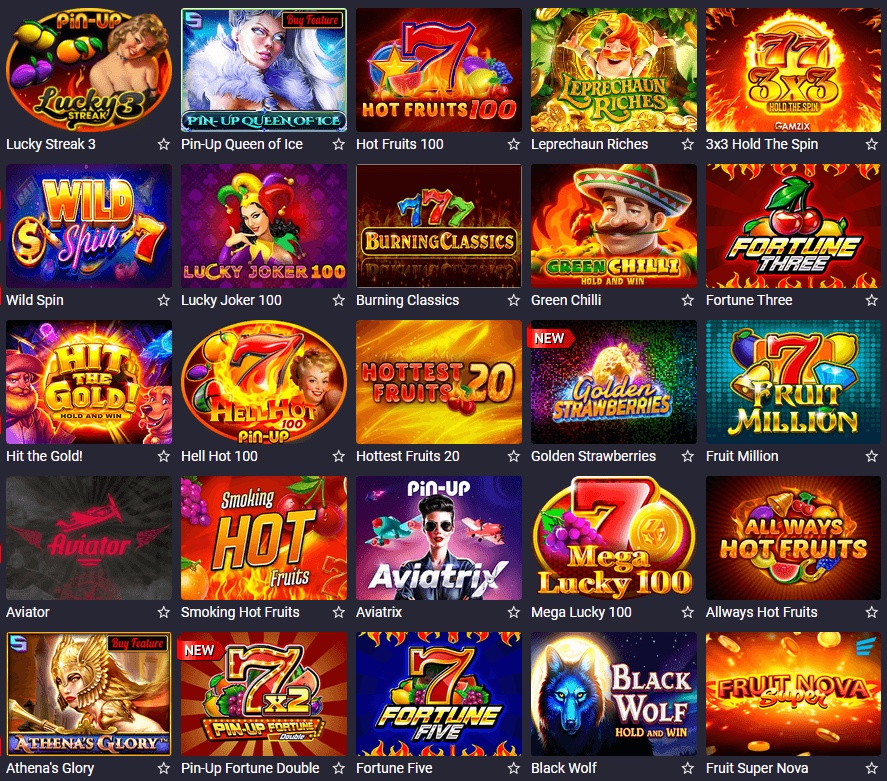
Task: Open Wild Spin slot thumbnail
Action: [89, 226]
